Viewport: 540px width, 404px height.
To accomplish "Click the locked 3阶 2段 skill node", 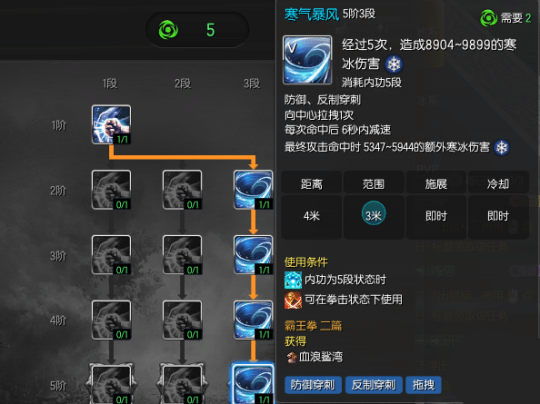I will [182, 255].
